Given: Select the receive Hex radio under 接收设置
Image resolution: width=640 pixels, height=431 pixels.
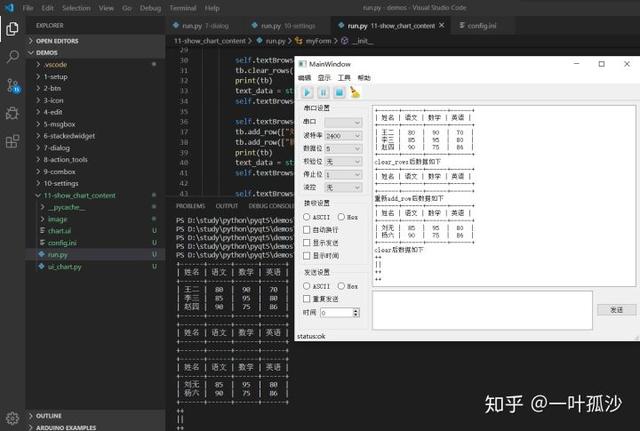Looking at the screenshot, I should (x=341, y=217).
